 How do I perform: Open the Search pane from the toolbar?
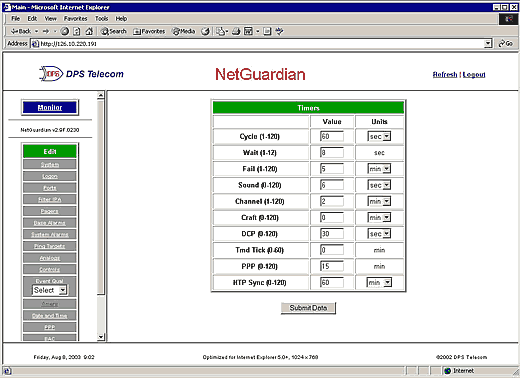pyautogui.click(x=114, y=31)
